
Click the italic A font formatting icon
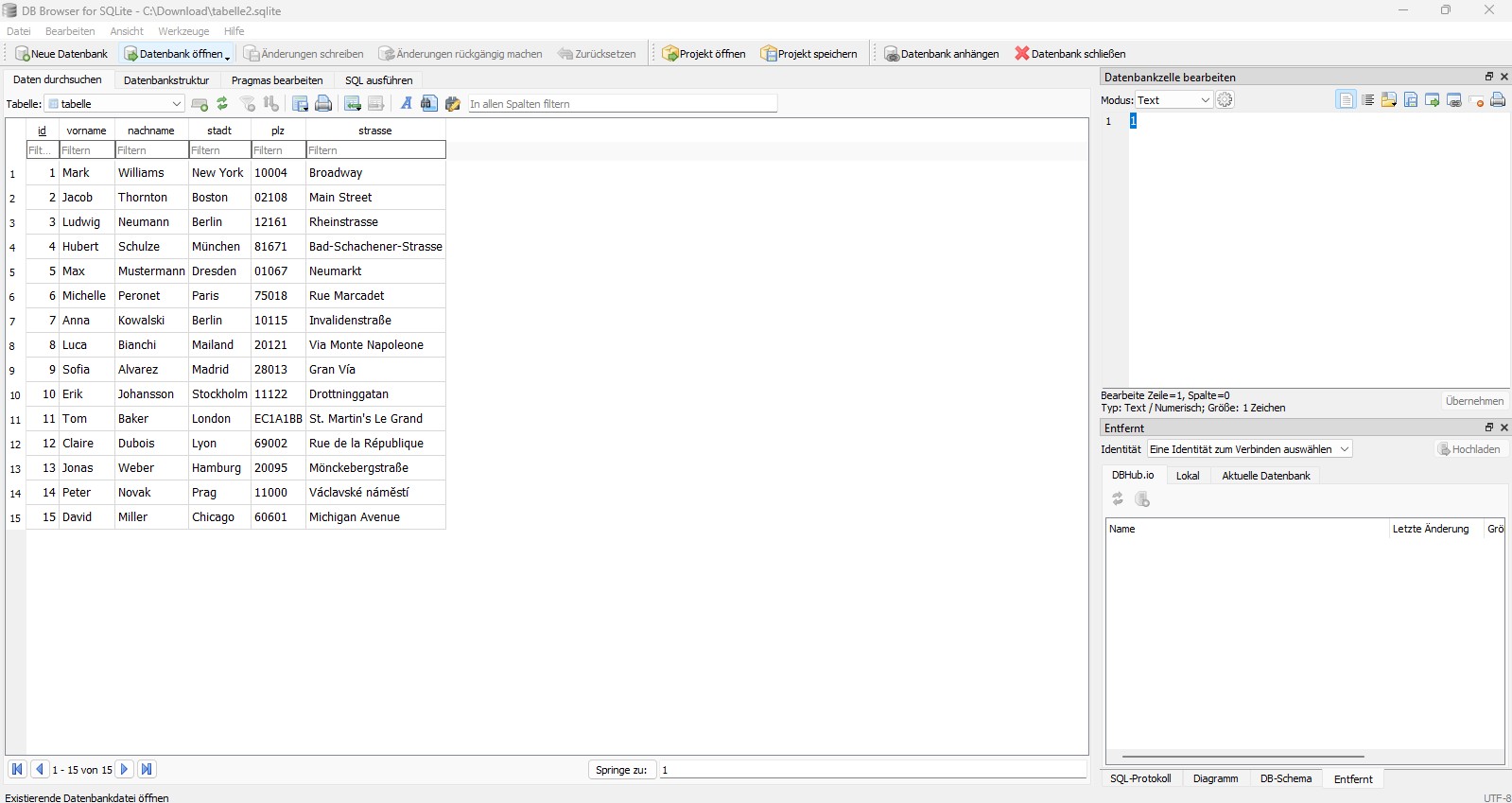[407, 104]
